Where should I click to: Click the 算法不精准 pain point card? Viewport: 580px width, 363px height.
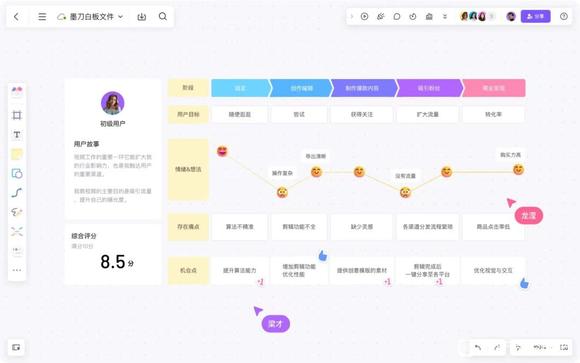(239, 226)
